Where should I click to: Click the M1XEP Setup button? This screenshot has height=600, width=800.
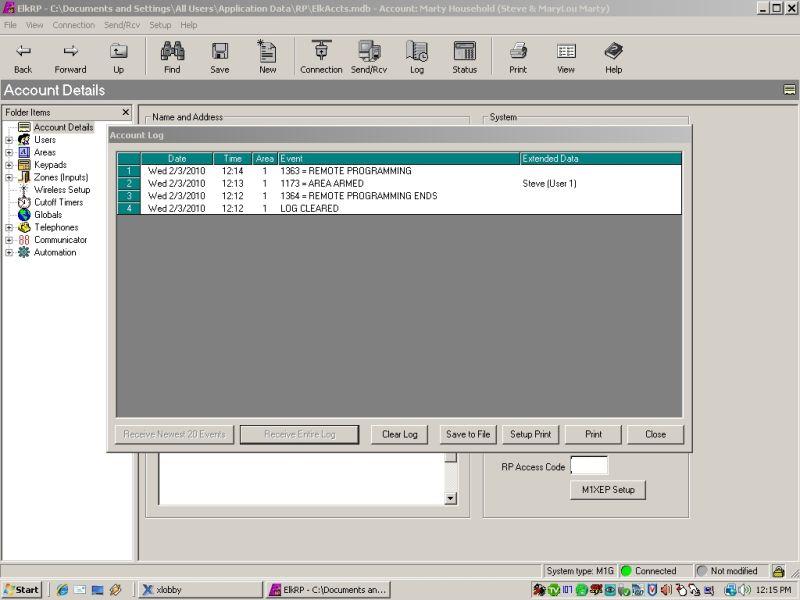(608, 490)
